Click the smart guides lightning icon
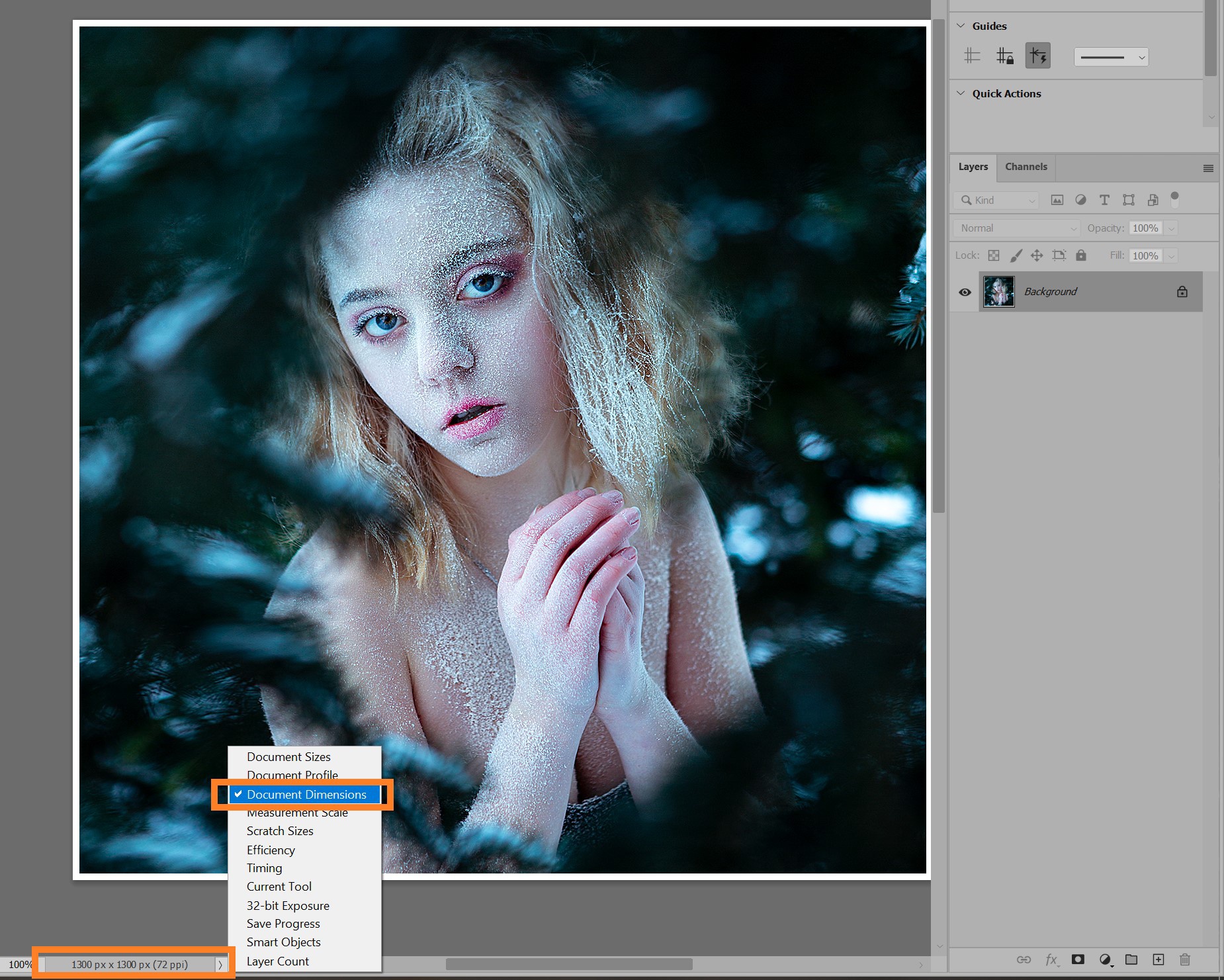 (x=1037, y=56)
